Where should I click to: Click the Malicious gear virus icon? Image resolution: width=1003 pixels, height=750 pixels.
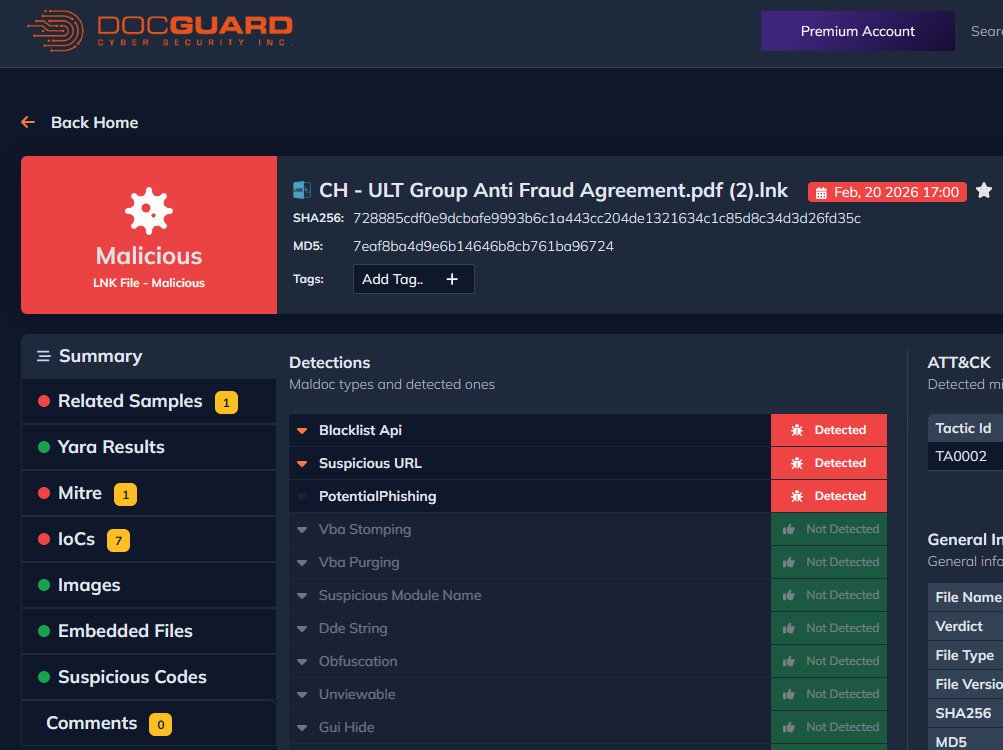pos(148,211)
